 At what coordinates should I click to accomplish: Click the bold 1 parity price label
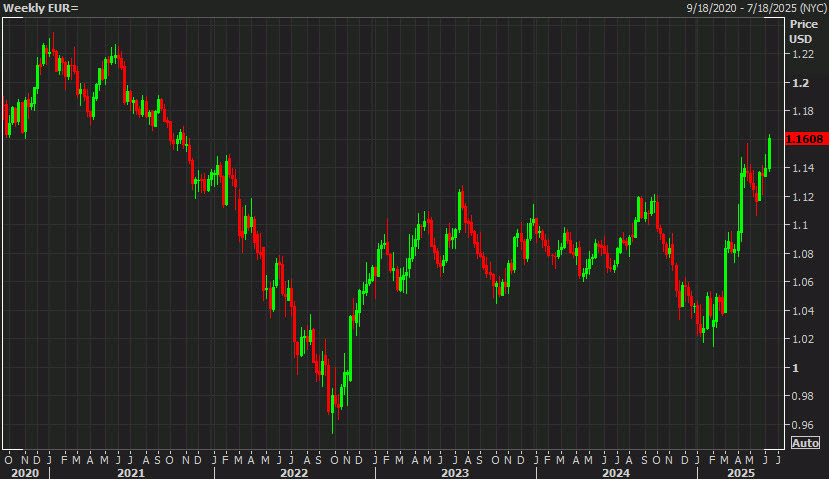tap(795, 368)
